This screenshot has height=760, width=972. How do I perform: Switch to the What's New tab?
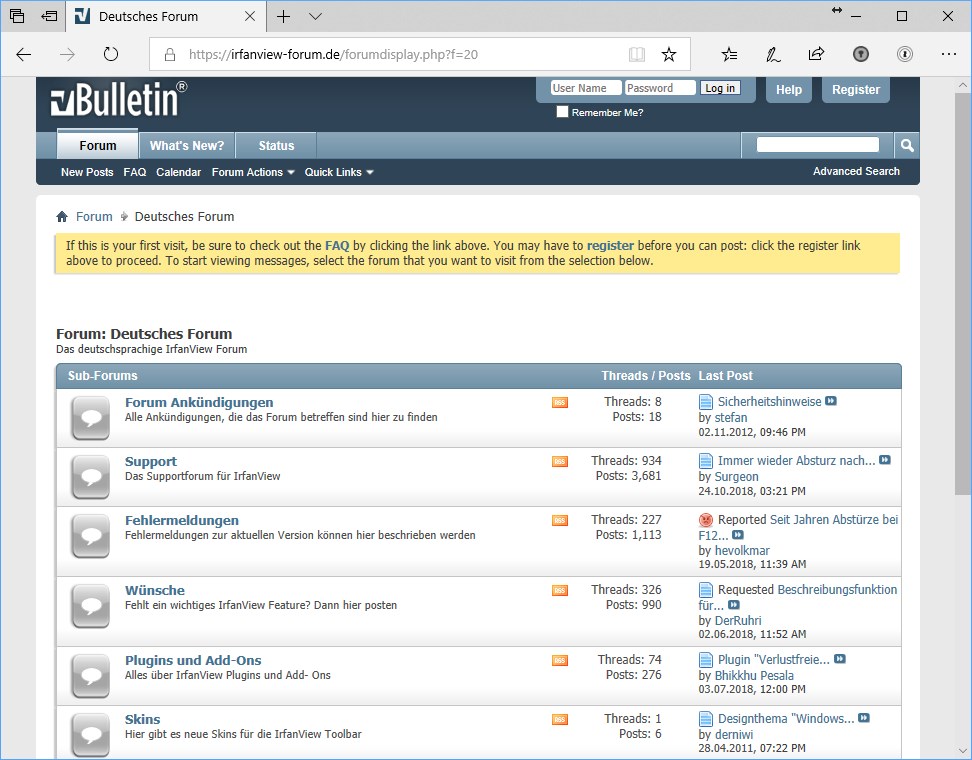click(x=186, y=145)
